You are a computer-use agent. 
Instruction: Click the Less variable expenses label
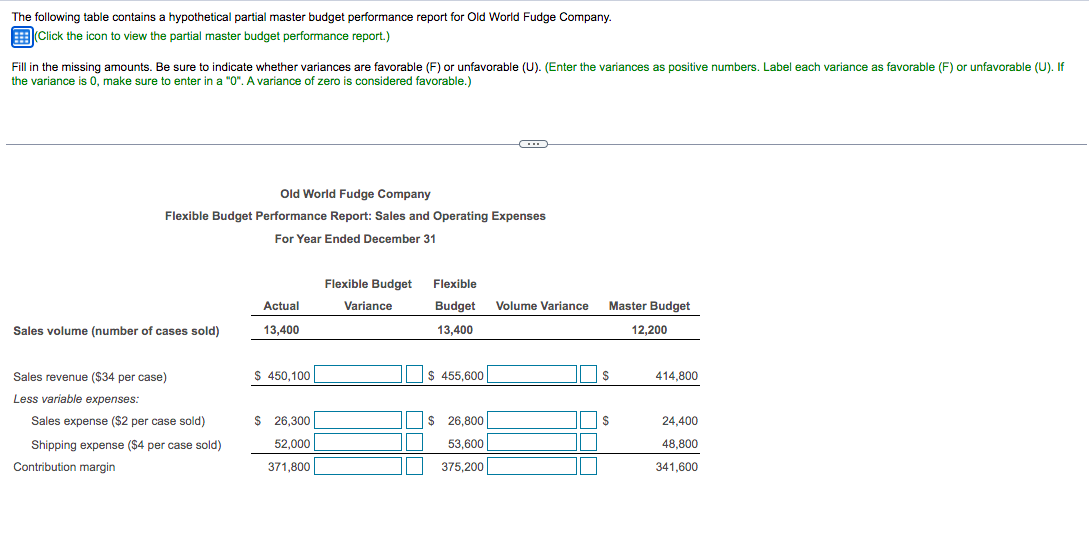coord(76,398)
